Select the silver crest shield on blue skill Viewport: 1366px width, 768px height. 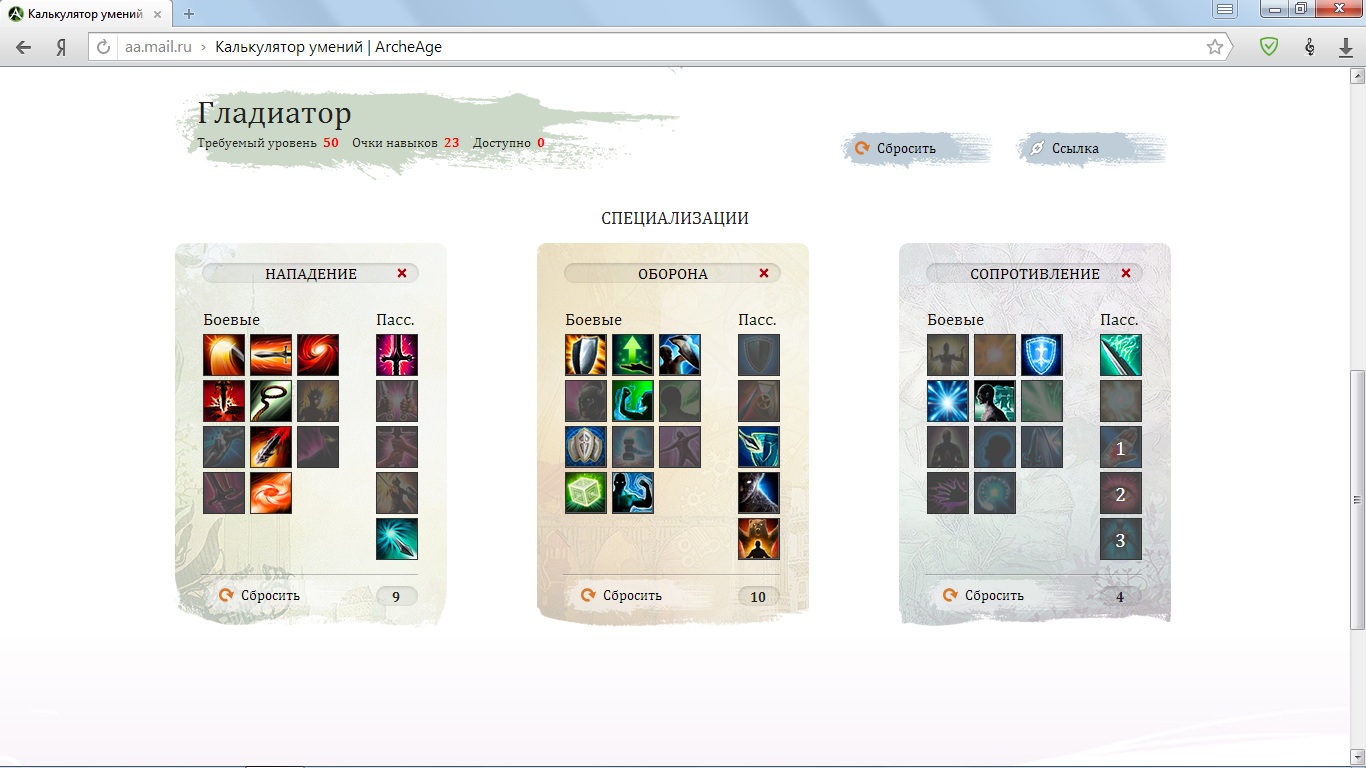tap(586, 447)
